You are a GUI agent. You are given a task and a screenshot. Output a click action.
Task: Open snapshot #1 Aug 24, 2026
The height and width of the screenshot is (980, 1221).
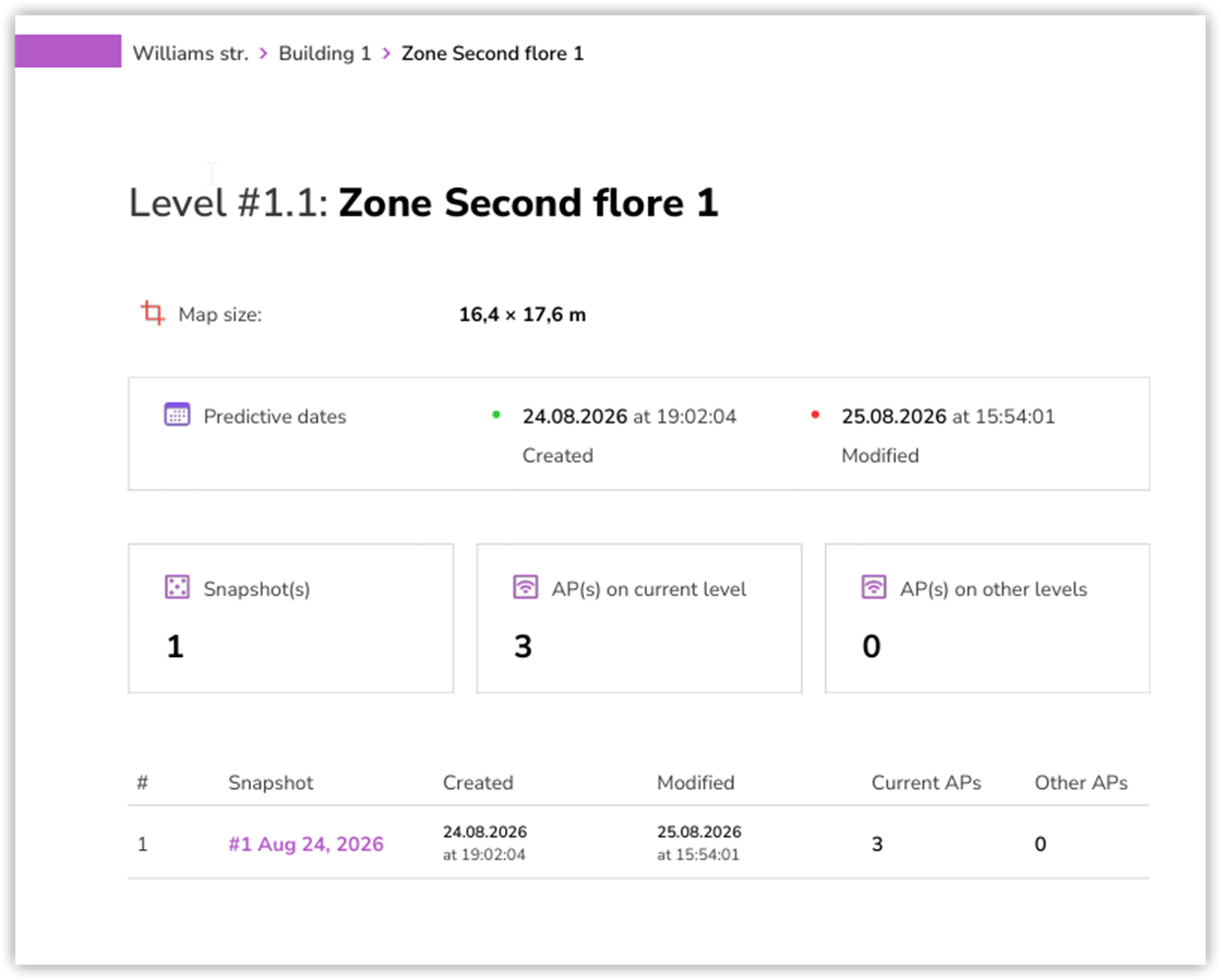pyautogui.click(x=306, y=844)
